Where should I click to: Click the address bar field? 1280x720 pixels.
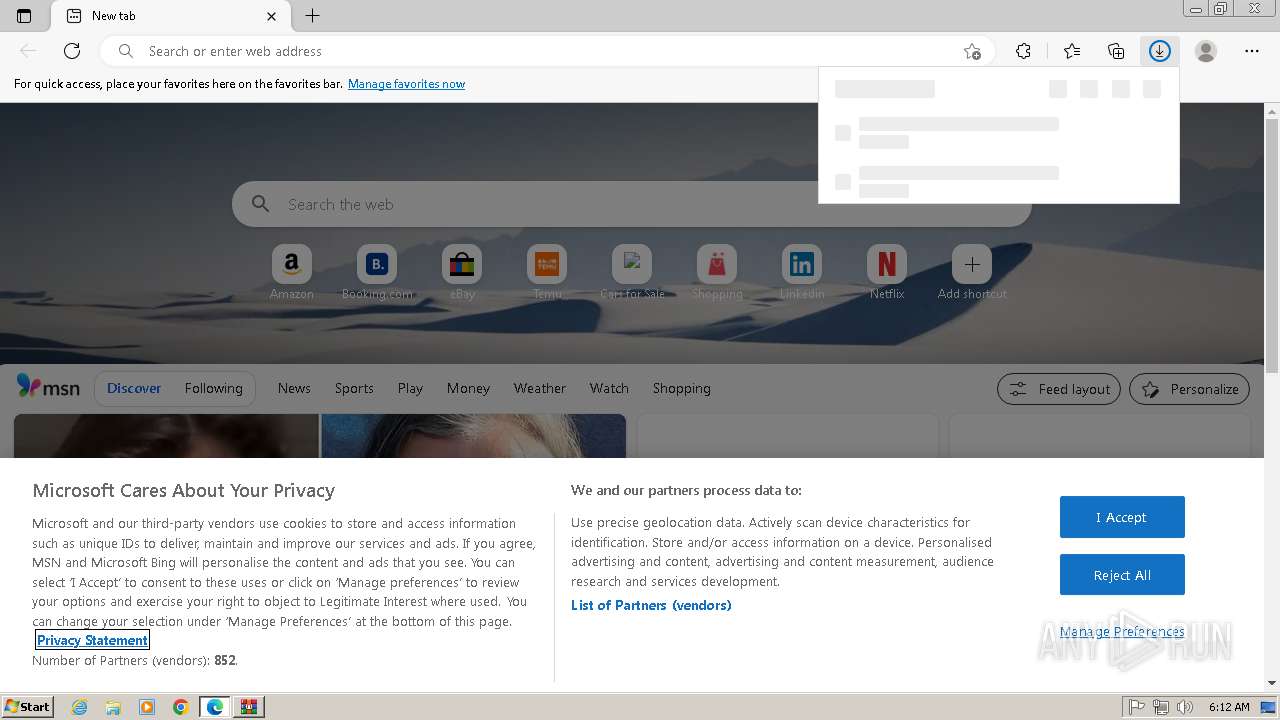coord(546,51)
